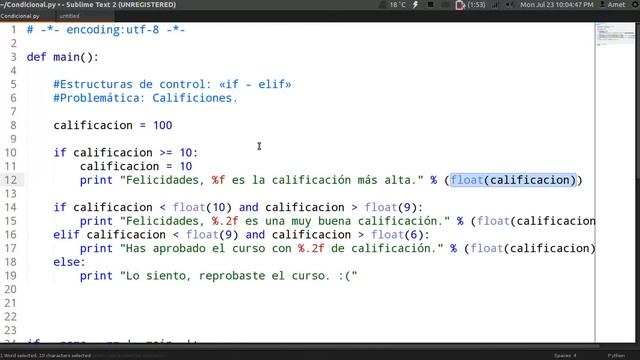This screenshot has height=360, width=640.
Task: Click line number 12 in the gutter
Action: [x=11, y=180]
